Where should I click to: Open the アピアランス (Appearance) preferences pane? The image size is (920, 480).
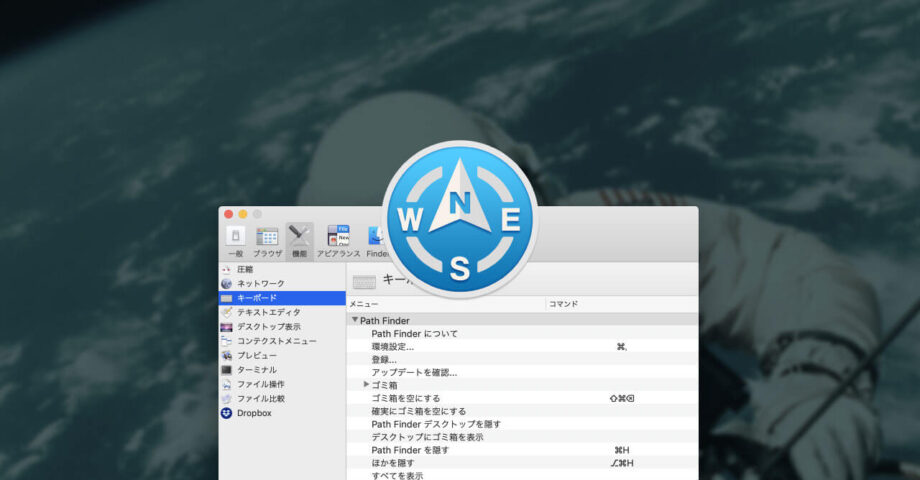click(x=338, y=240)
